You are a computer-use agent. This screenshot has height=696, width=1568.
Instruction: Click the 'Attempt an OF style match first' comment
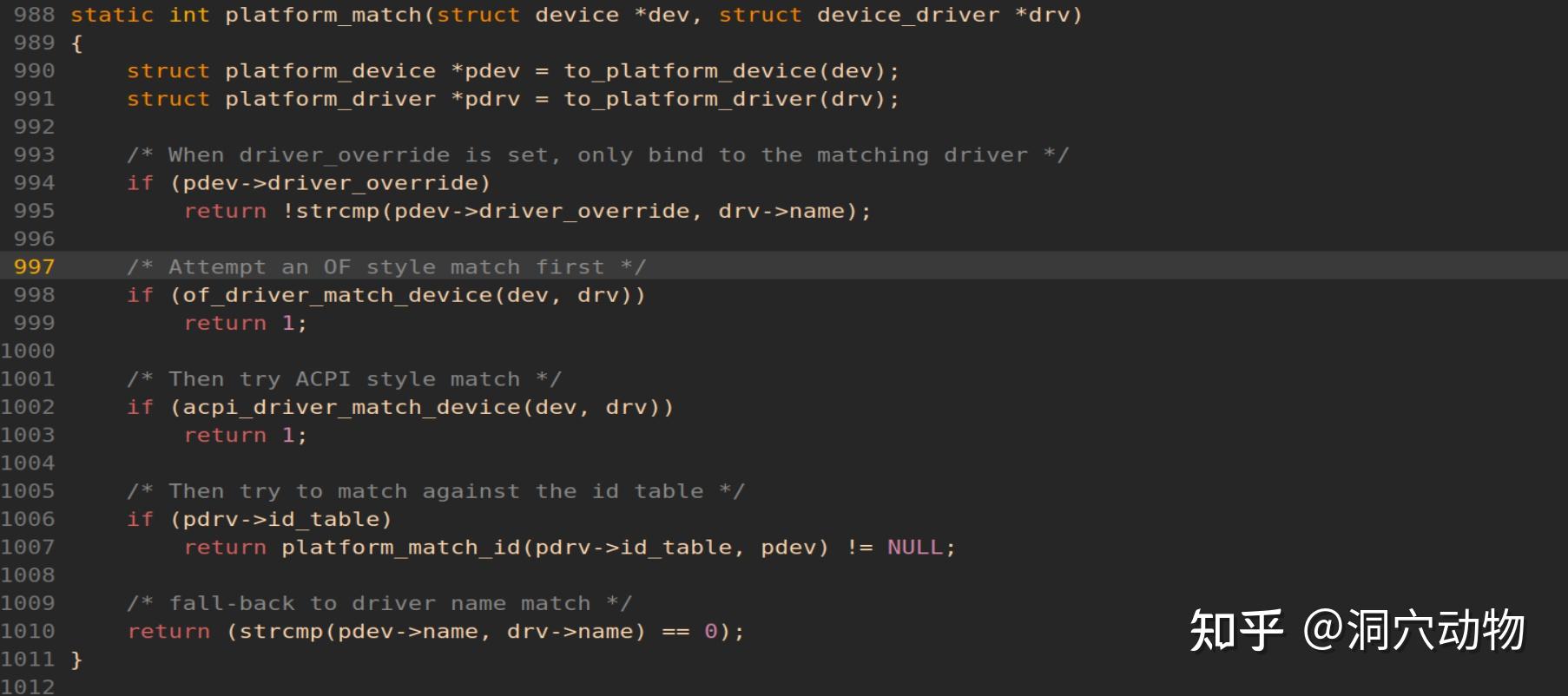tap(386, 267)
